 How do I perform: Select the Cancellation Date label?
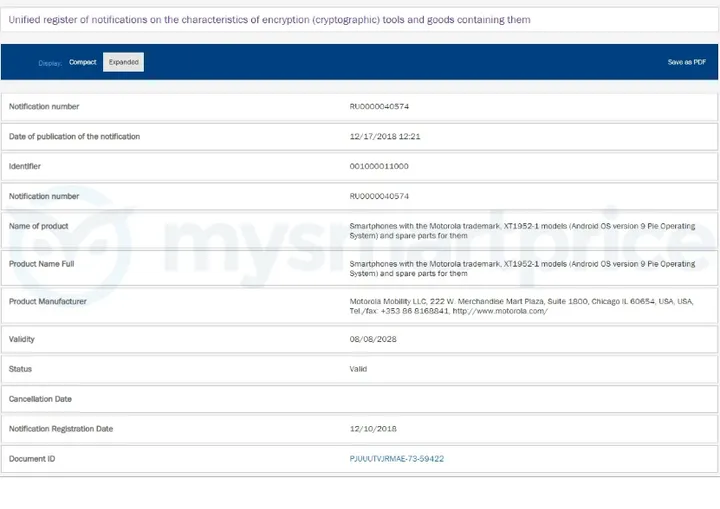pyautogui.click(x=40, y=399)
